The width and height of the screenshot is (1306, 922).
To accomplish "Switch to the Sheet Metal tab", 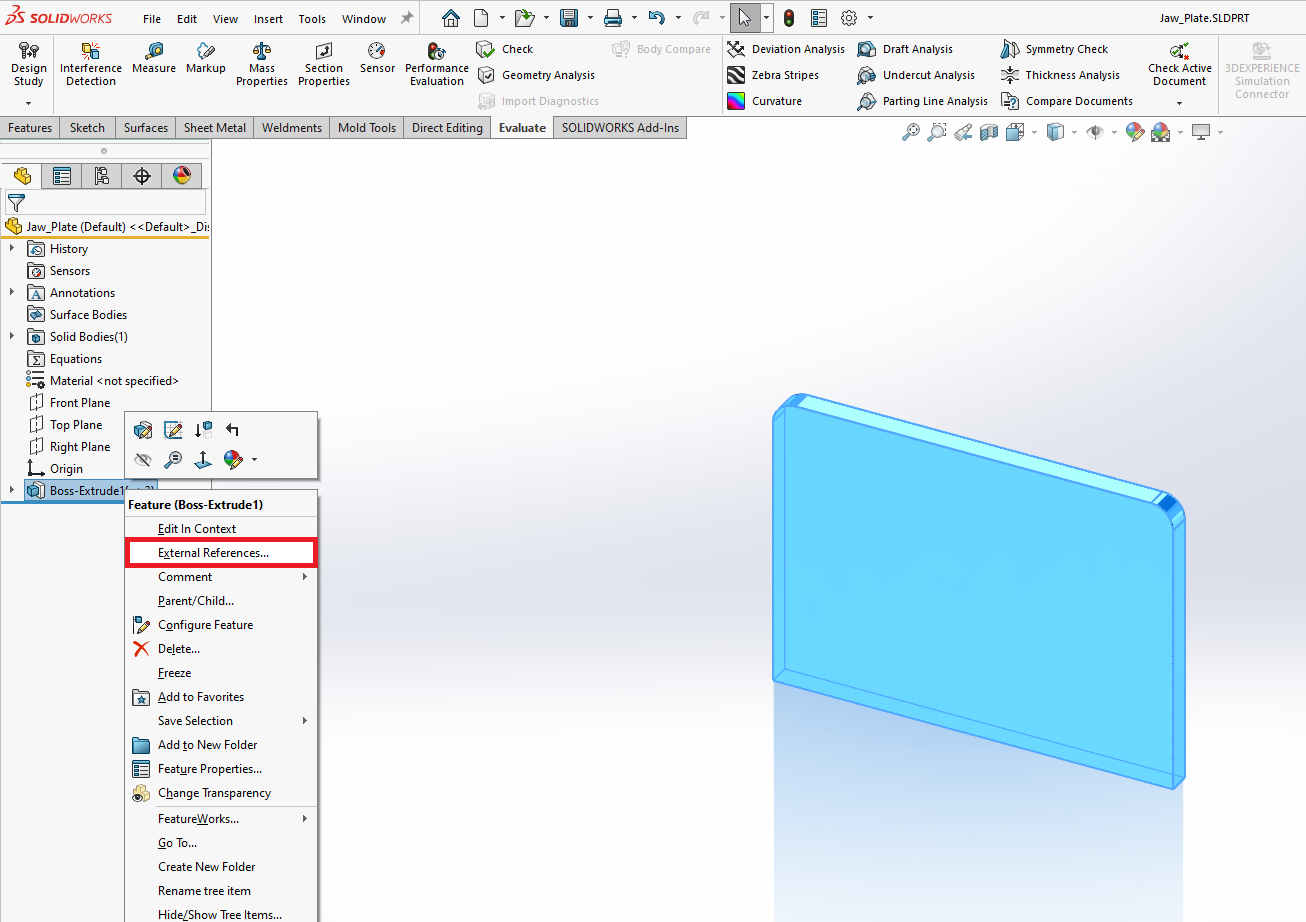I will click(214, 128).
